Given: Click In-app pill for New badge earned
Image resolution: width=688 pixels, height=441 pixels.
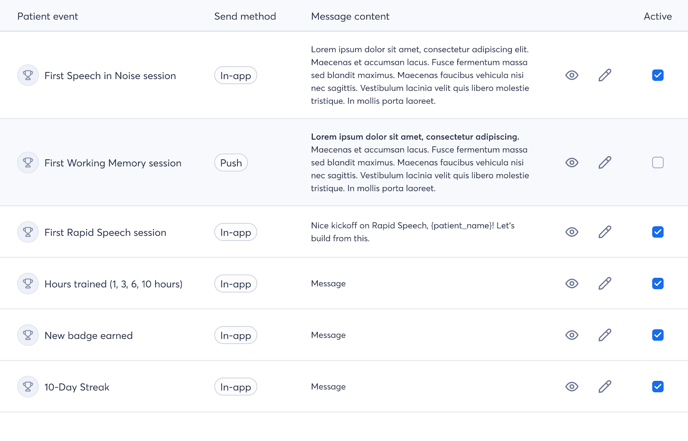Looking at the screenshot, I should pos(236,335).
